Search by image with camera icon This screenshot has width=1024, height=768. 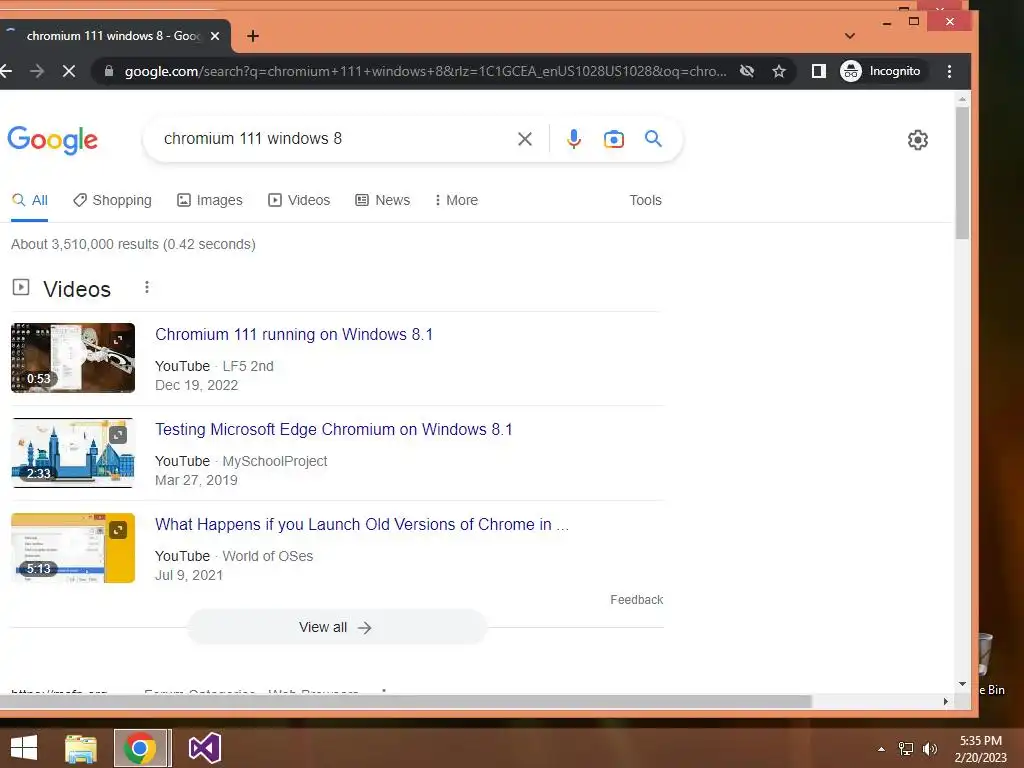click(x=614, y=139)
